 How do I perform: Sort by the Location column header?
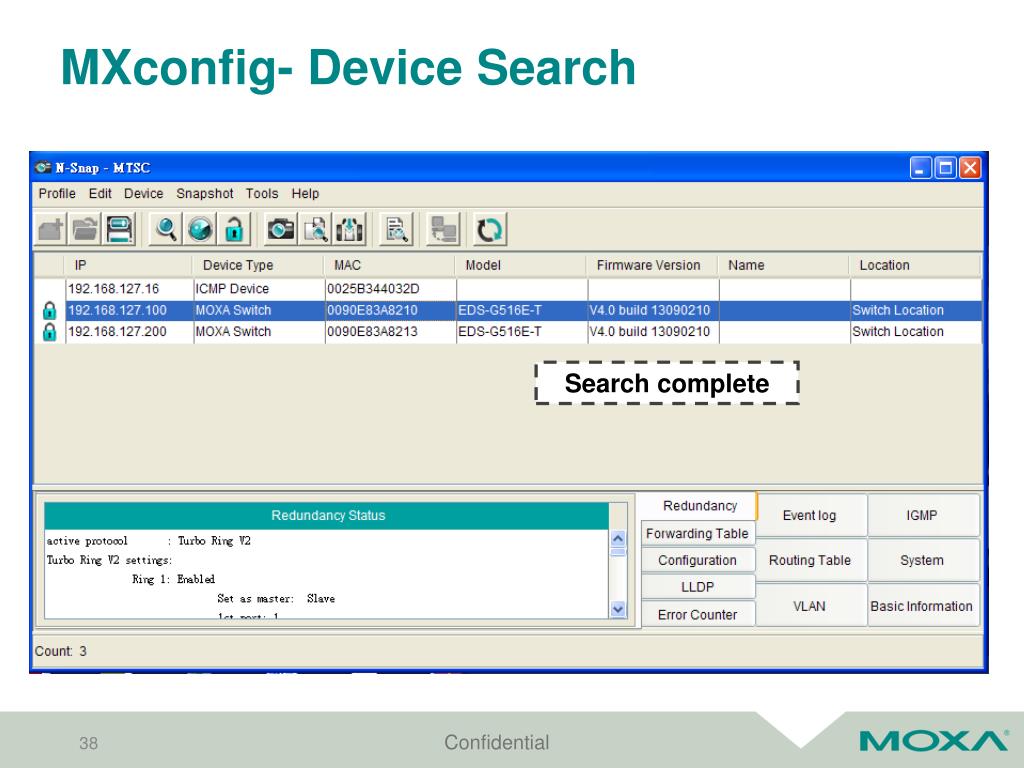pos(915,265)
